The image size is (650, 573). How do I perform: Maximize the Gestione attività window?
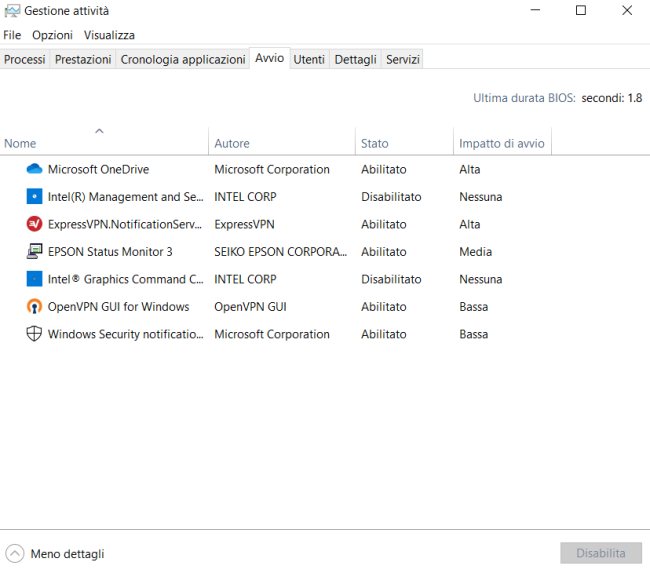click(581, 10)
